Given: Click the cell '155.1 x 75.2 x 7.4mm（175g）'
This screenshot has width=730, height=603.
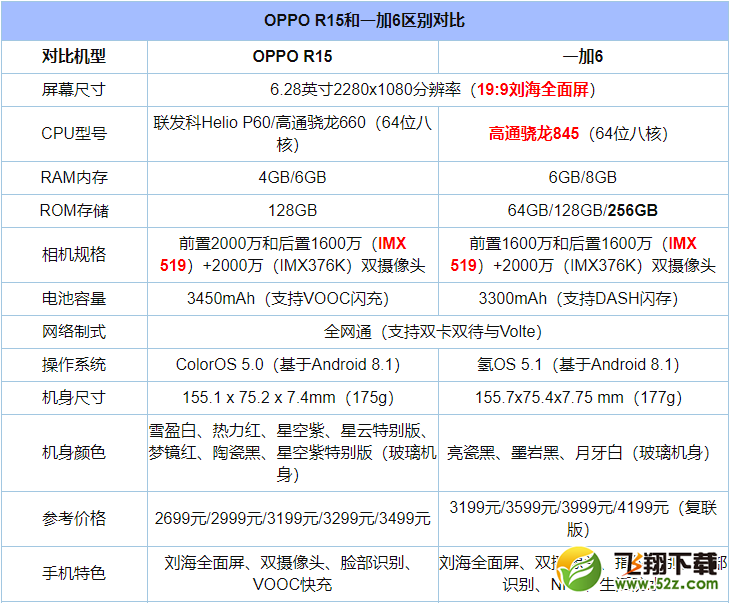Looking at the screenshot, I should tap(292, 398).
